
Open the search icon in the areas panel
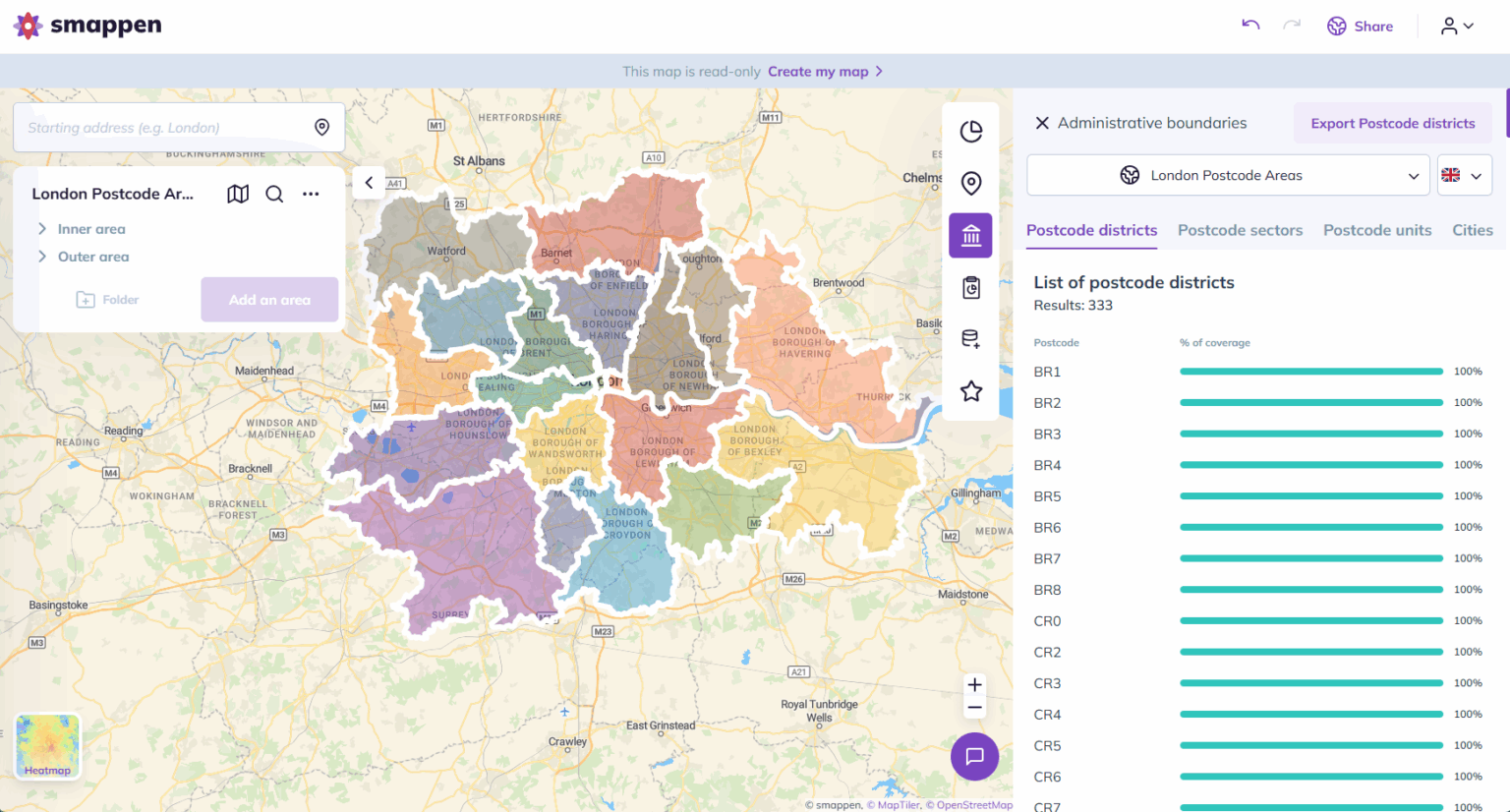point(274,194)
